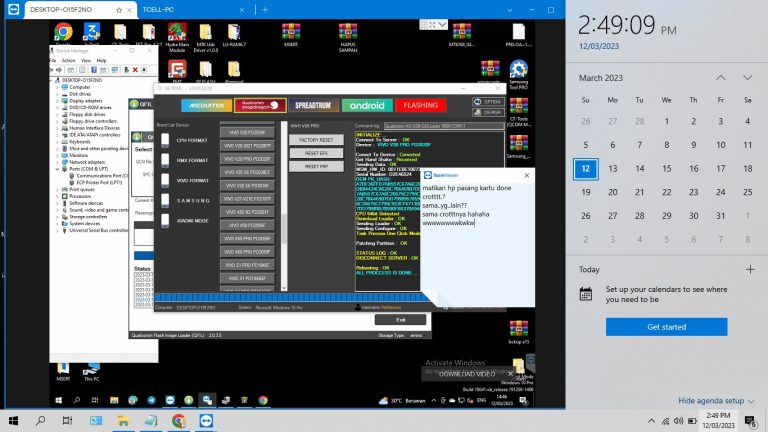Expand Processors node in Device Manager
Screen dimensions: 768x432
click(x=57, y=196)
